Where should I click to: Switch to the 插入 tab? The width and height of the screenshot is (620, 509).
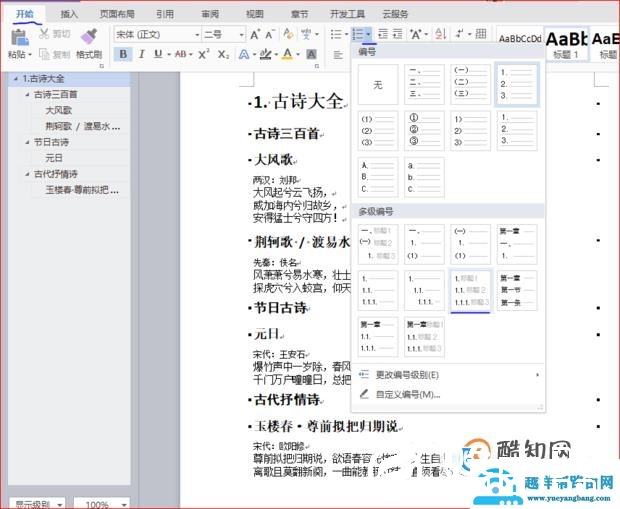[x=69, y=14]
